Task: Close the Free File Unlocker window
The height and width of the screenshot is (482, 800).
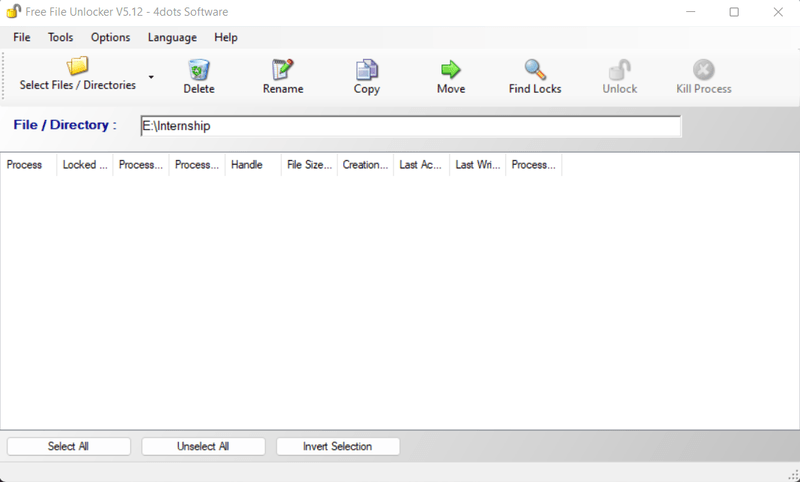Action: coord(778,12)
